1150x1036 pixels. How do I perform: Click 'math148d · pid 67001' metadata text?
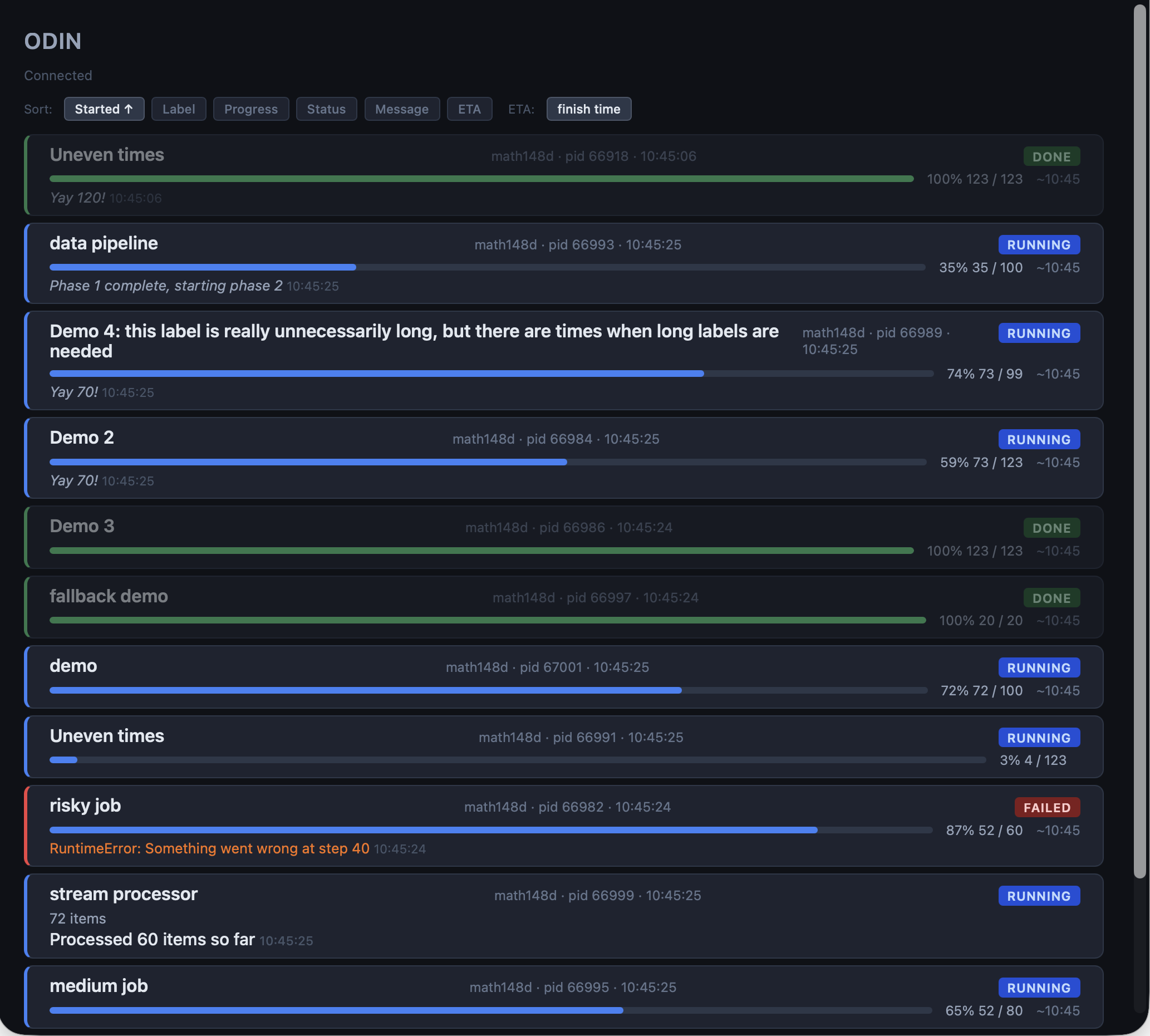tap(514, 667)
